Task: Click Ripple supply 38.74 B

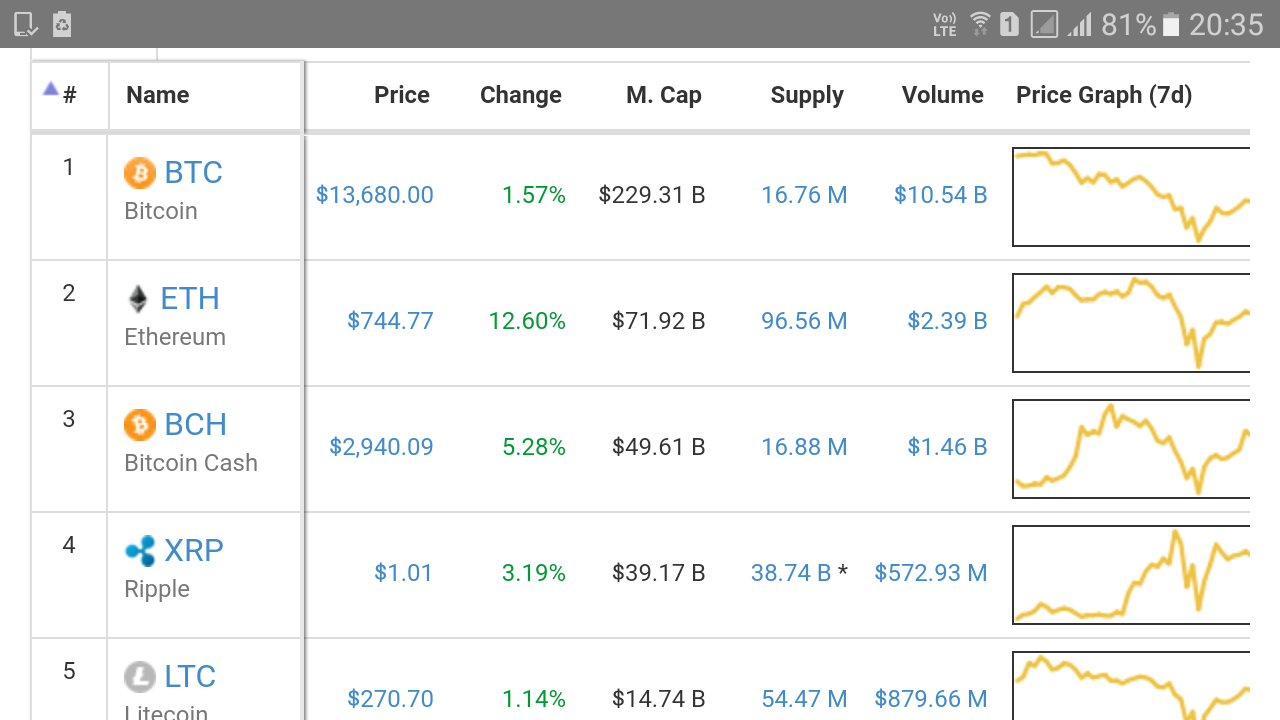Action: point(791,573)
